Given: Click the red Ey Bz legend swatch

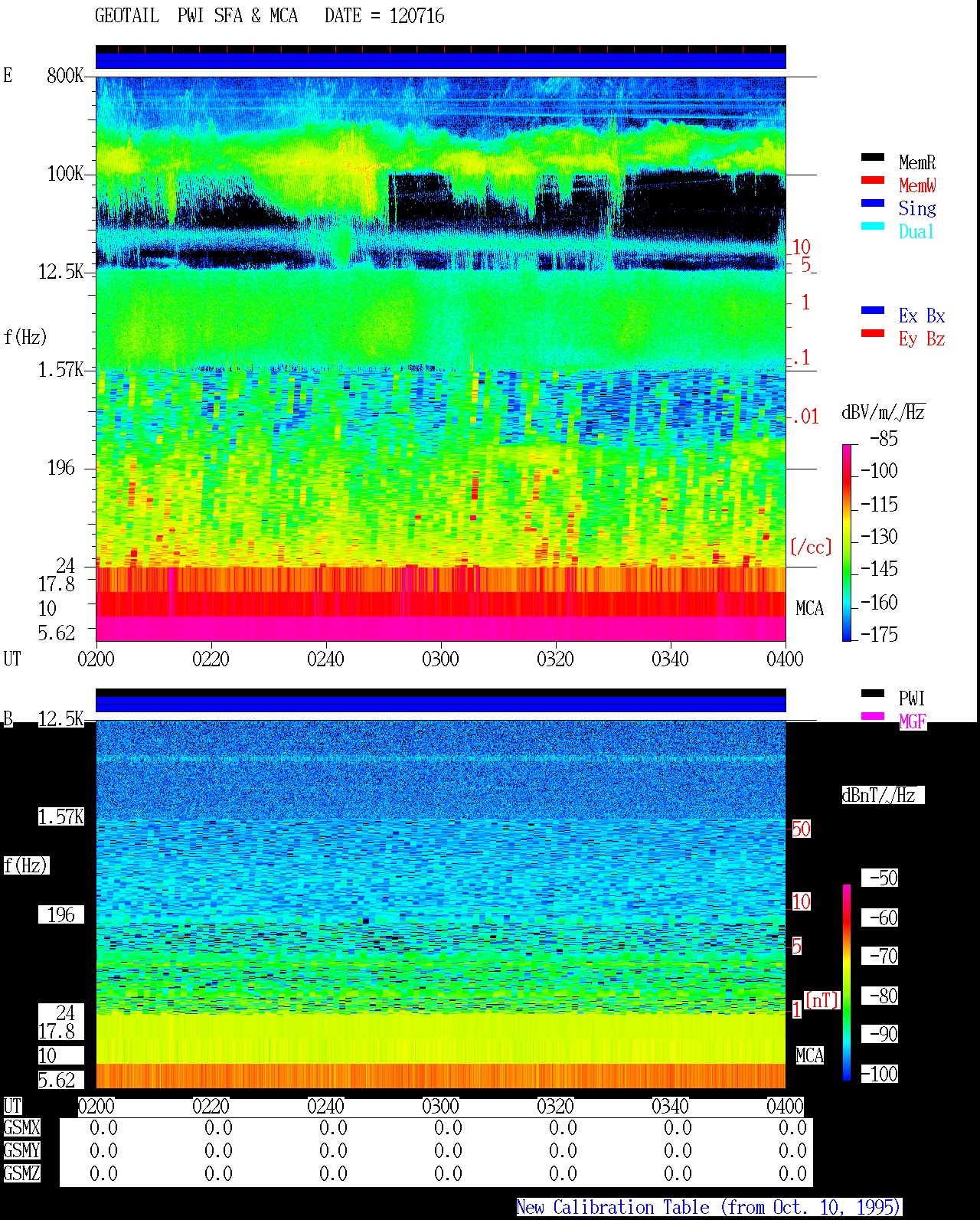Looking at the screenshot, I should [873, 334].
